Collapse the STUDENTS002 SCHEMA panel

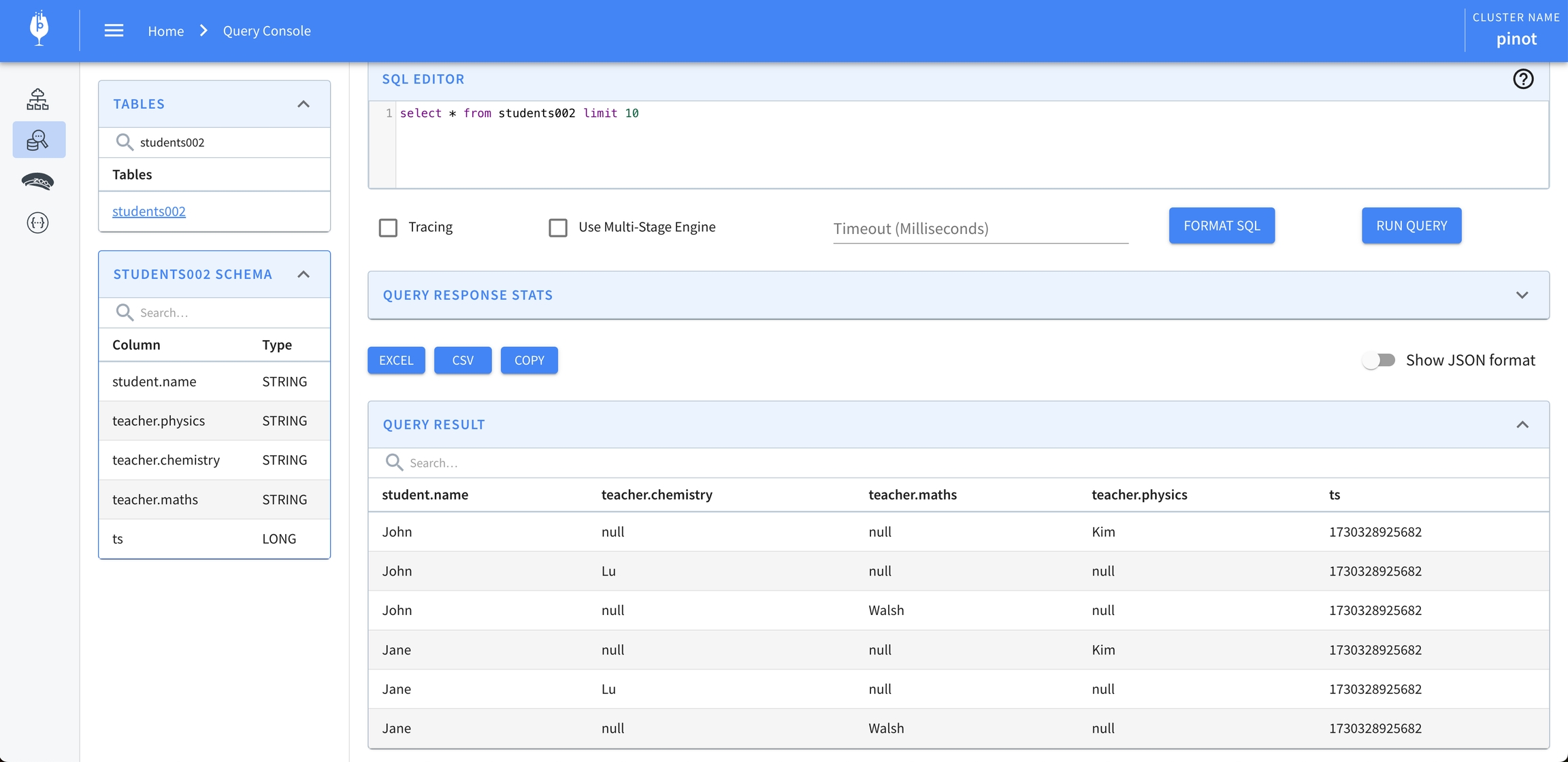point(304,274)
